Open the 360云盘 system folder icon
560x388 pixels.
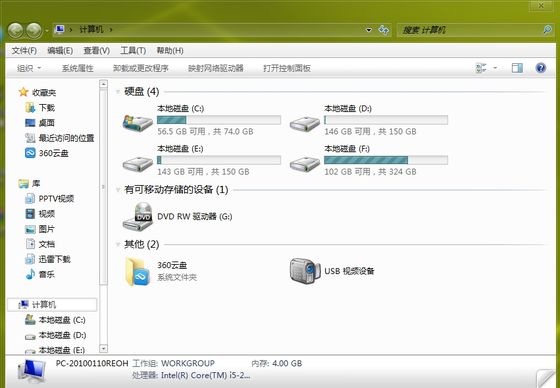pos(138,272)
